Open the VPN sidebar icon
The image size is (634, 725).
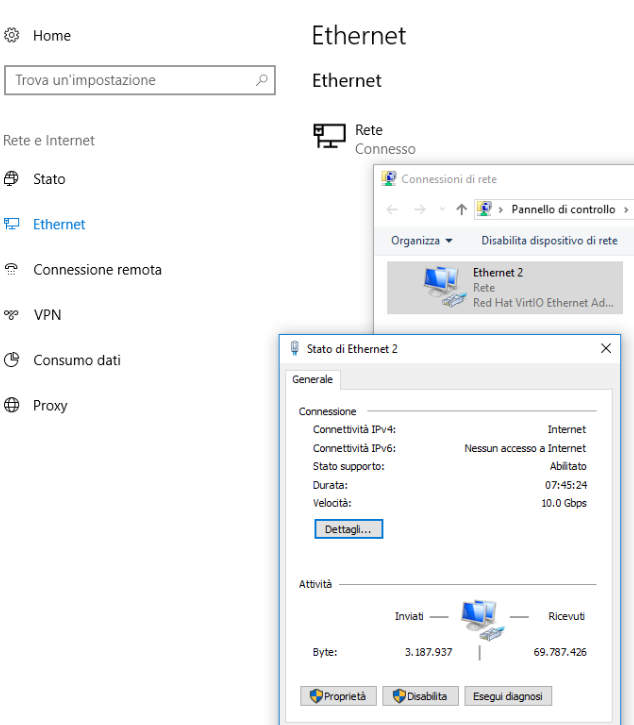tap(12, 315)
